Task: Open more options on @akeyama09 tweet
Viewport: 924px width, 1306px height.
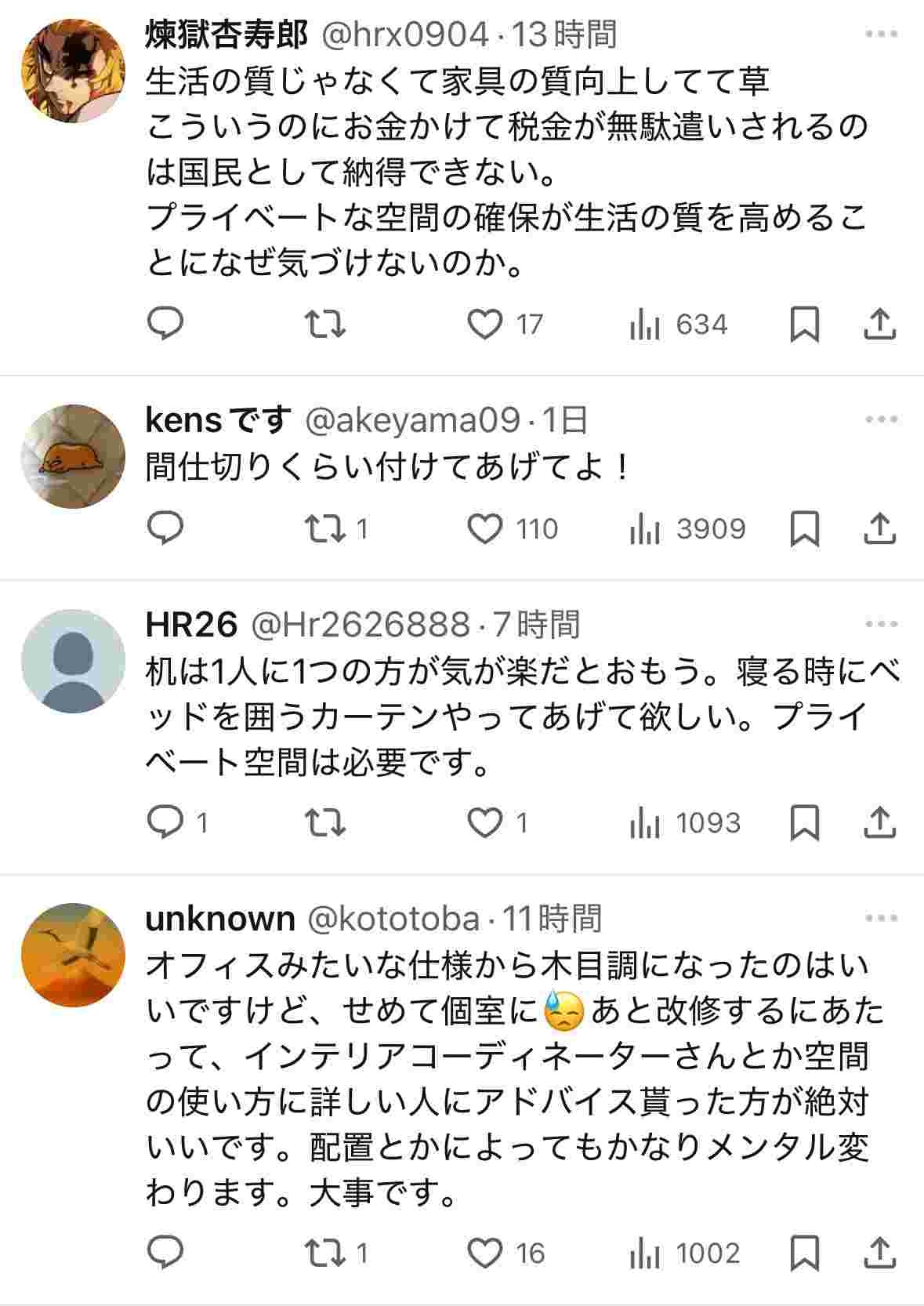Action: (881, 419)
